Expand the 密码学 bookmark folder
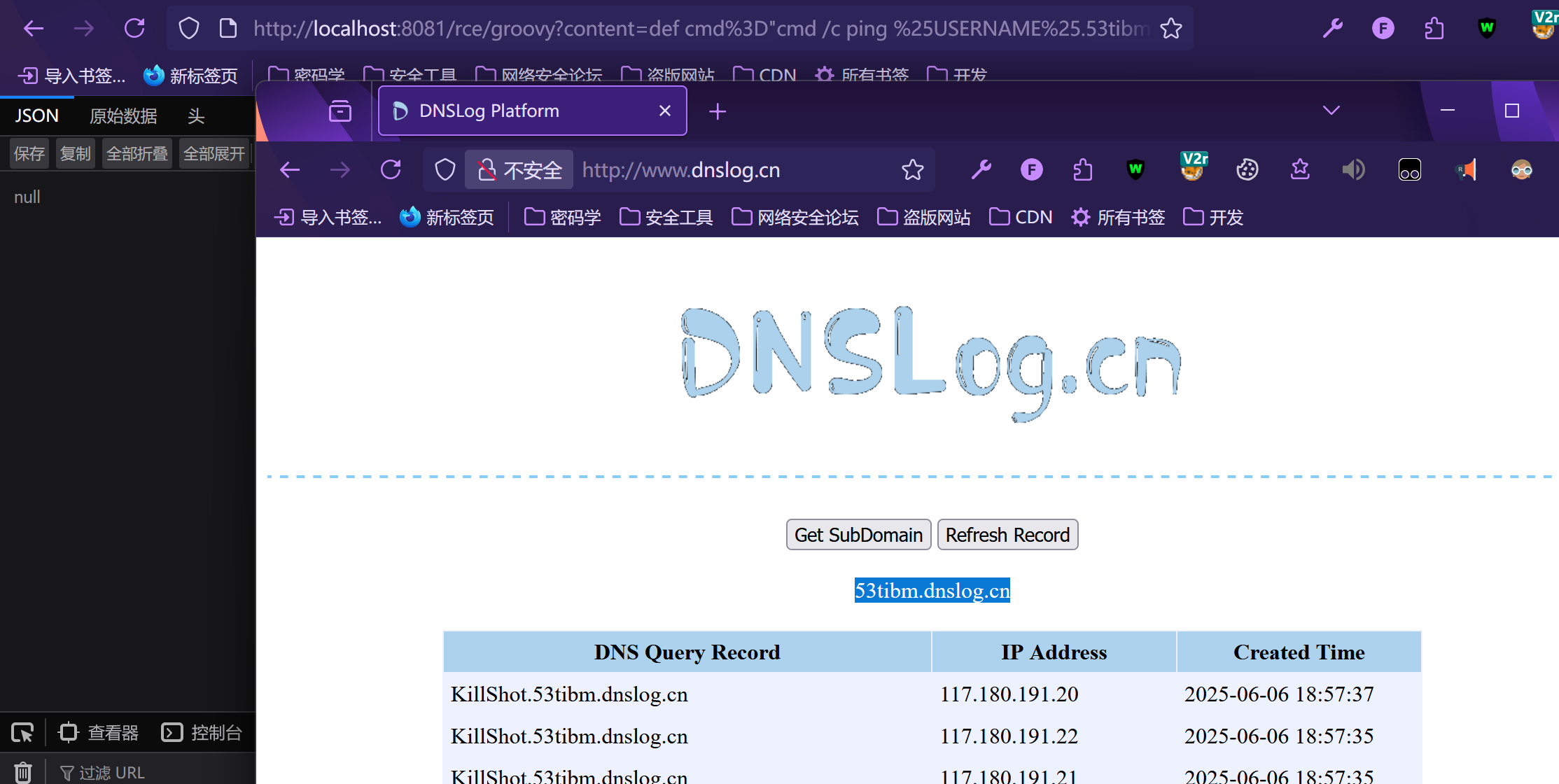The width and height of the screenshot is (1559, 784). (562, 218)
